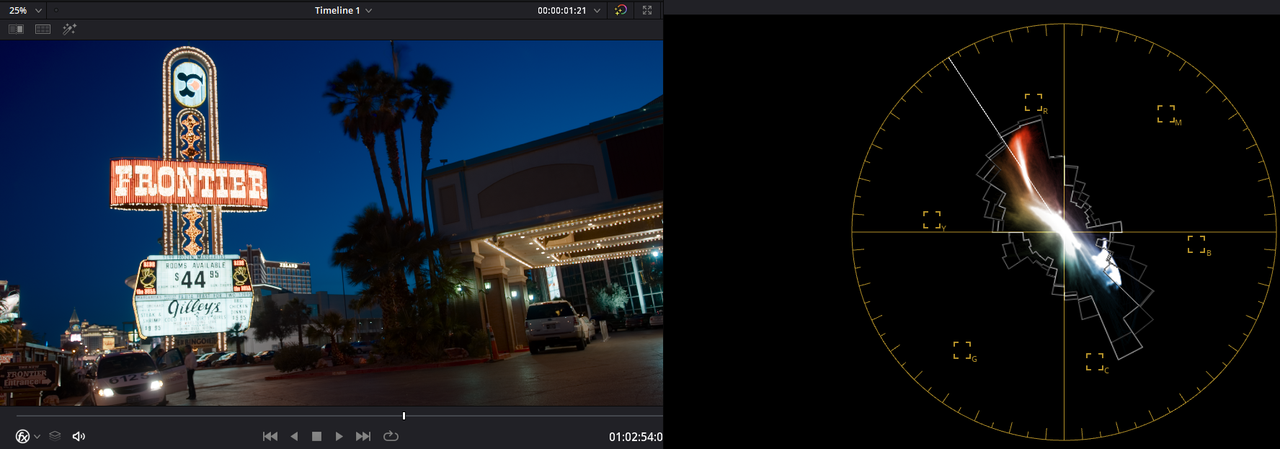Jump to first frame button
This screenshot has height=449, width=1280.
coord(270,436)
